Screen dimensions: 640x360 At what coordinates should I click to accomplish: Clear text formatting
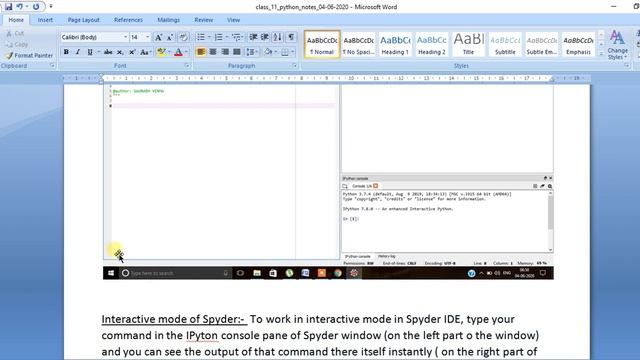[x=183, y=37]
